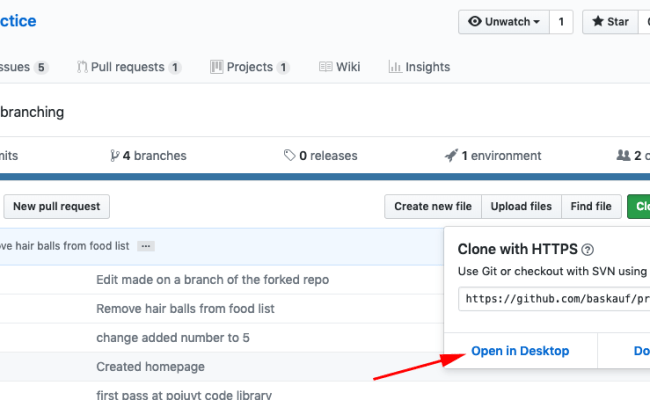
Task: View 0 releases link
Action: [x=320, y=156]
